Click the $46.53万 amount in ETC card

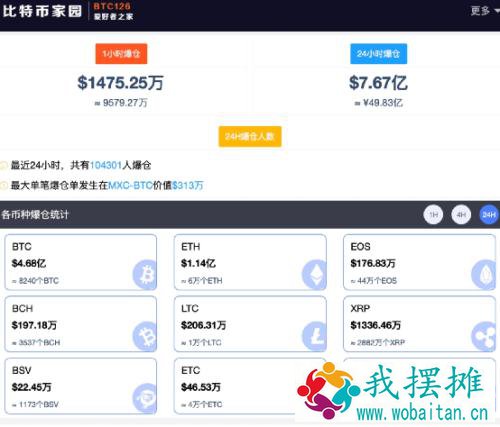pyautogui.click(x=201, y=387)
